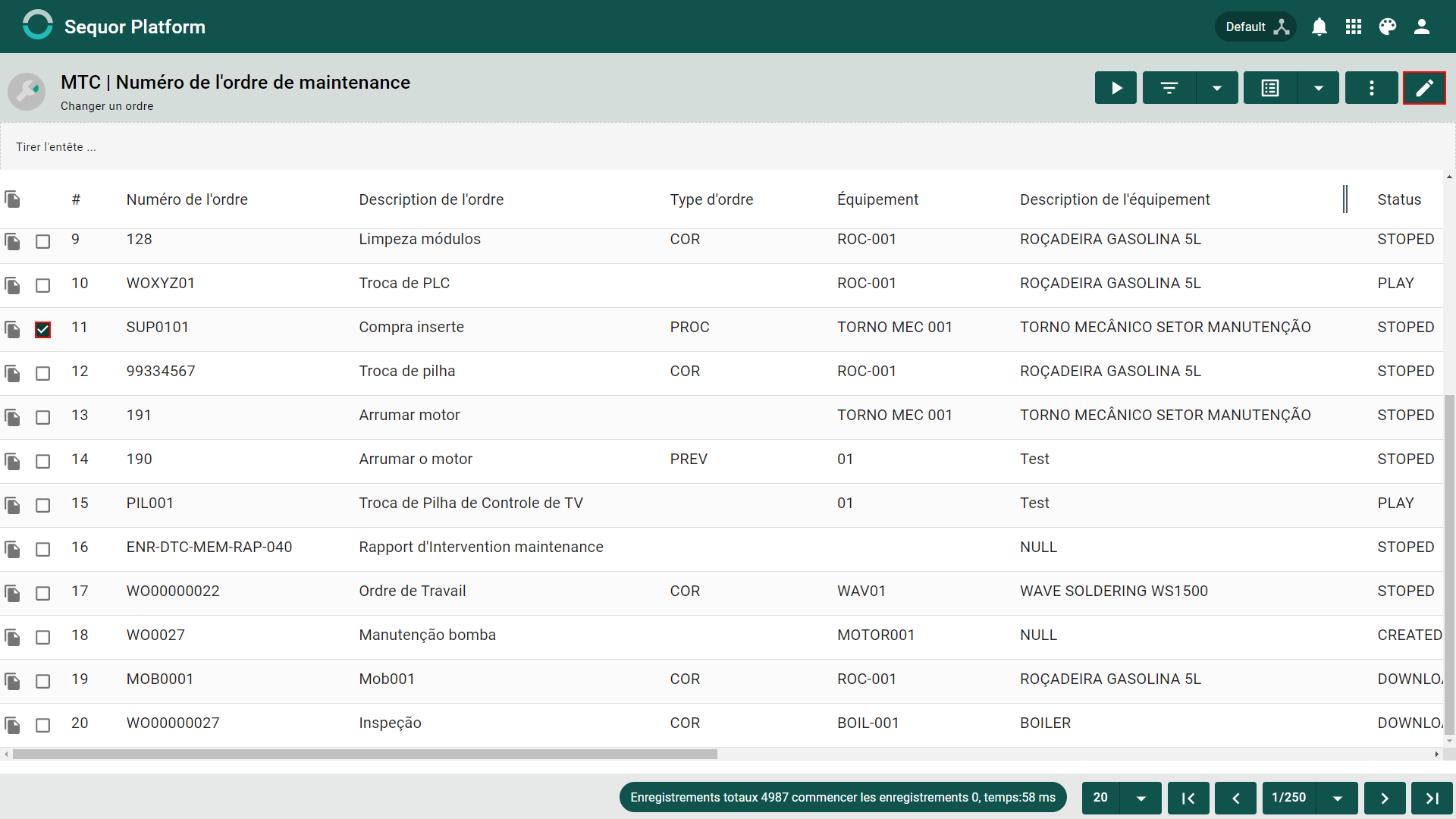The image size is (1456, 819).
Task: Sort by Équipement column header
Action: tap(877, 199)
